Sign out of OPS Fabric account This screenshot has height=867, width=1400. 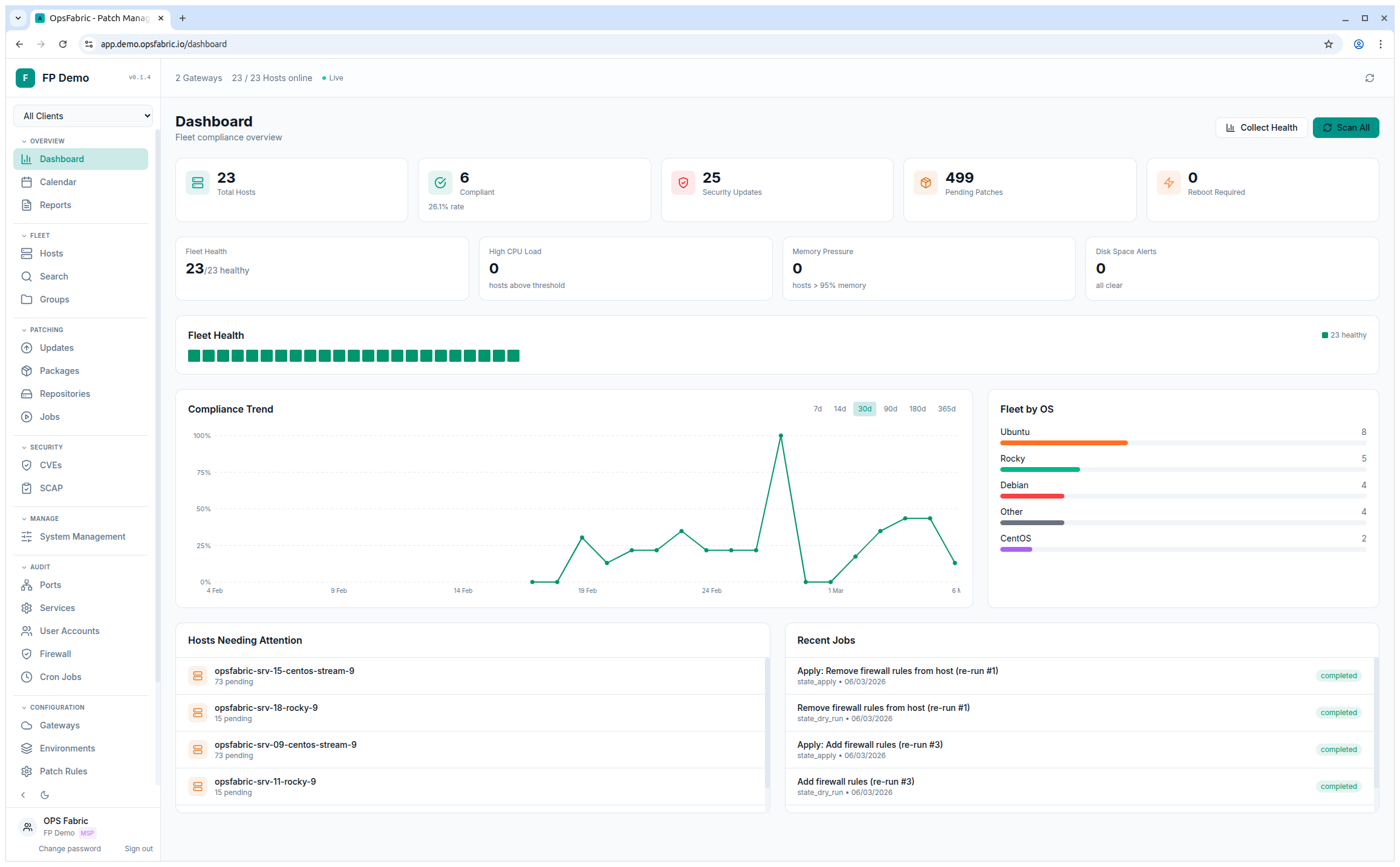click(x=138, y=848)
